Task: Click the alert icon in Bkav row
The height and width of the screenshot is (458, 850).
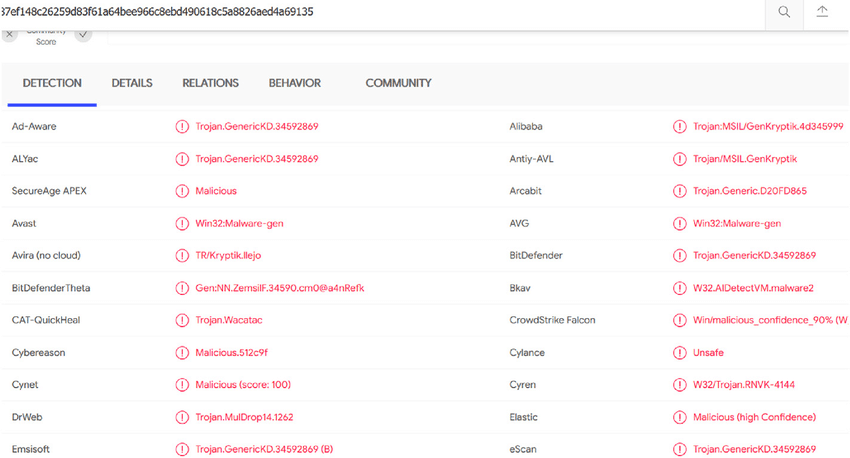Action: click(x=679, y=288)
